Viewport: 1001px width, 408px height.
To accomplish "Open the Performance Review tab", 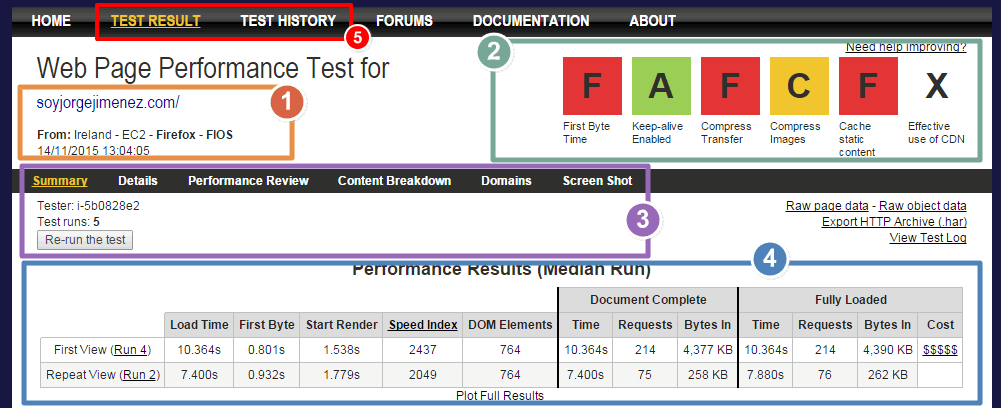I will click(x=248, y=181).
